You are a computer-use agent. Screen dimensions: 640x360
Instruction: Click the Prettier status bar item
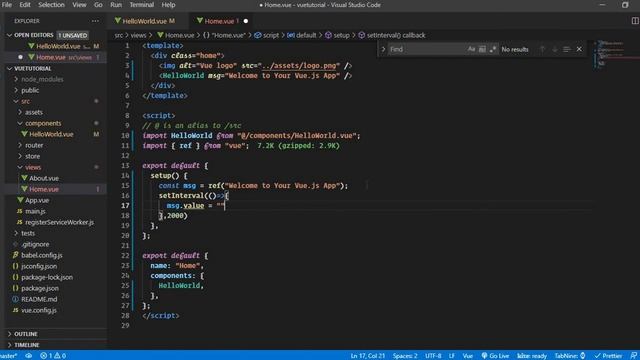coord(608,356)
